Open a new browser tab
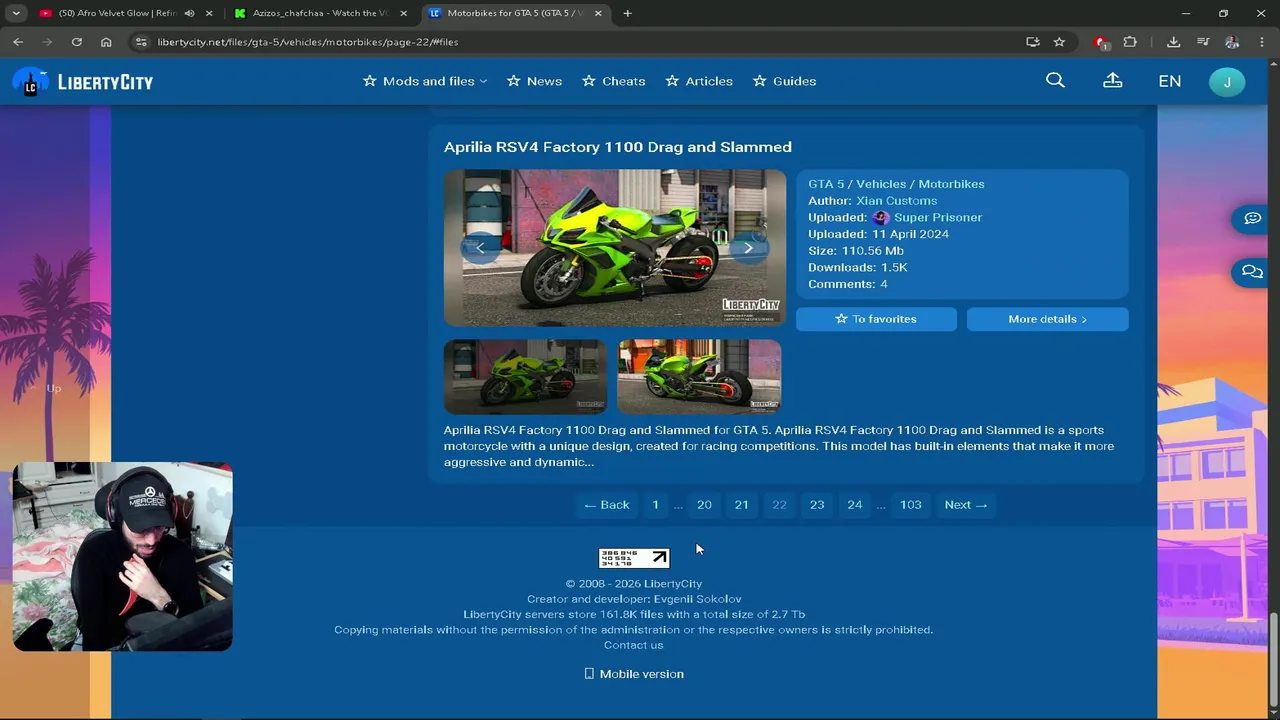Image resolution: width=1280 pixels, height=720 pixels. pos(627,13)
